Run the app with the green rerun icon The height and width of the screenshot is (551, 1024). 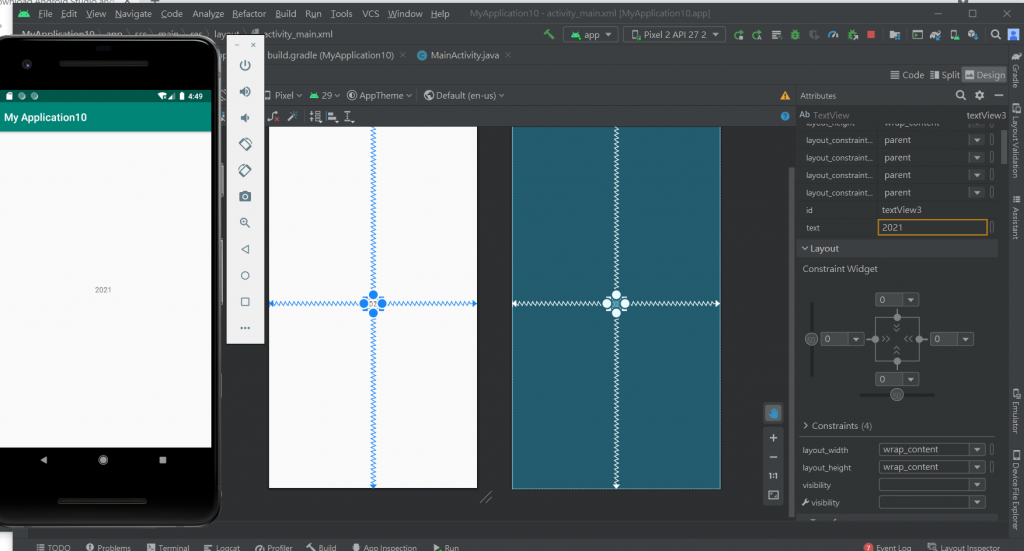click(x=739, y=35)
